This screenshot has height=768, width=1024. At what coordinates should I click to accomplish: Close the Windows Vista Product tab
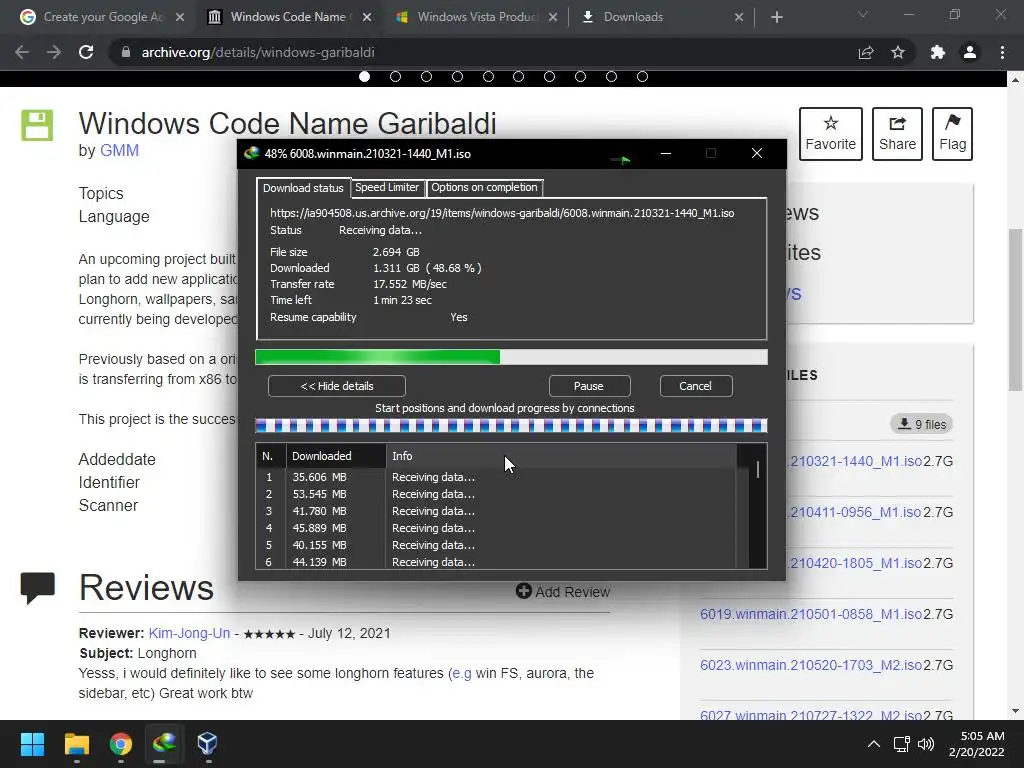[553, 17]
